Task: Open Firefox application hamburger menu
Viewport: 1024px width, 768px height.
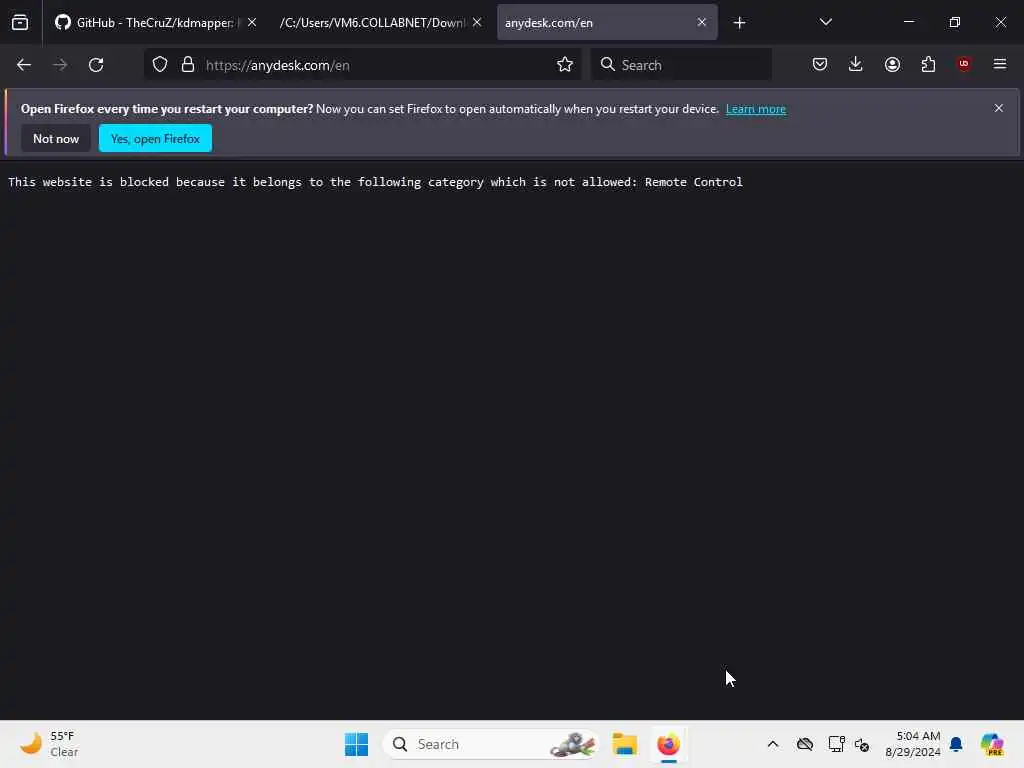Action: point(1000,64)
